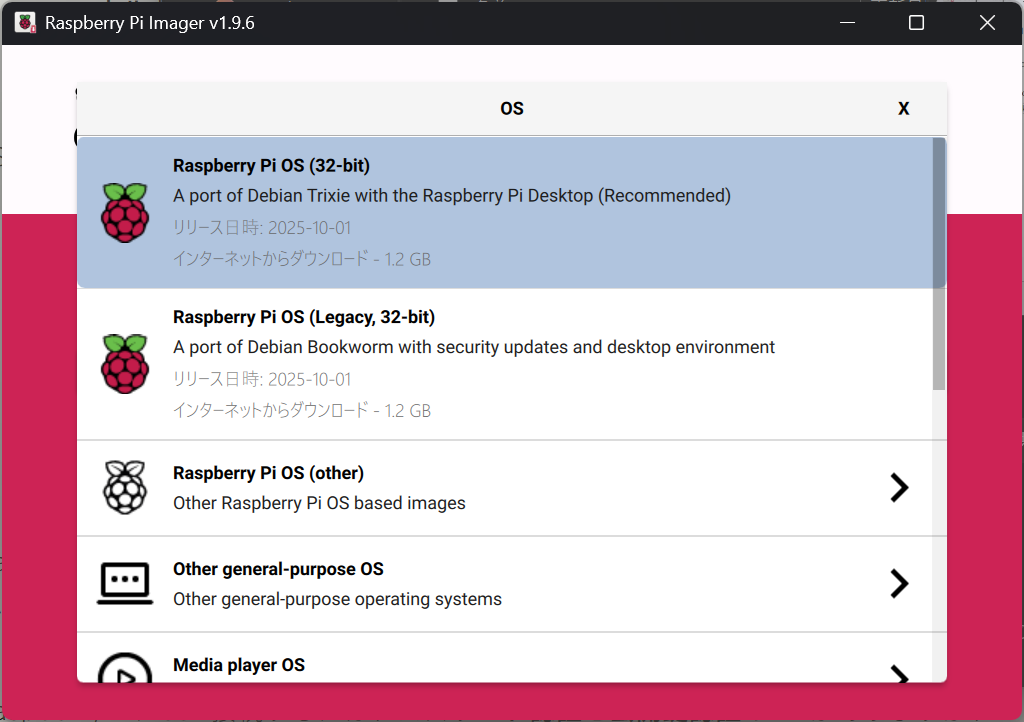The image size is (1024, 722).
Task: Expand Other general-purpose OS with its arrow
Action: click(x=899, y=583)
